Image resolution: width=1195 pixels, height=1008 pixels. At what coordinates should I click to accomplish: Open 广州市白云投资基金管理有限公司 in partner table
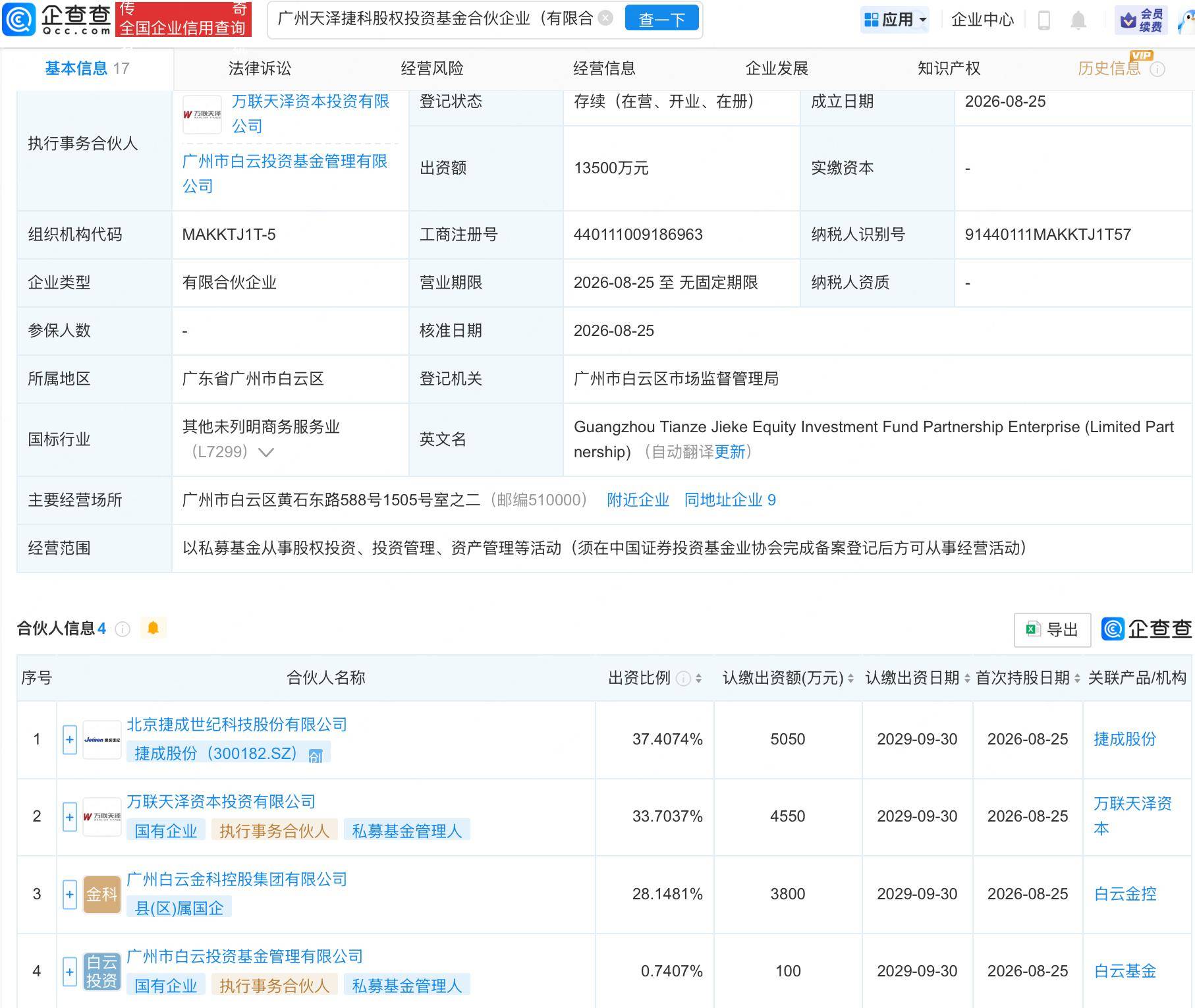245,957
